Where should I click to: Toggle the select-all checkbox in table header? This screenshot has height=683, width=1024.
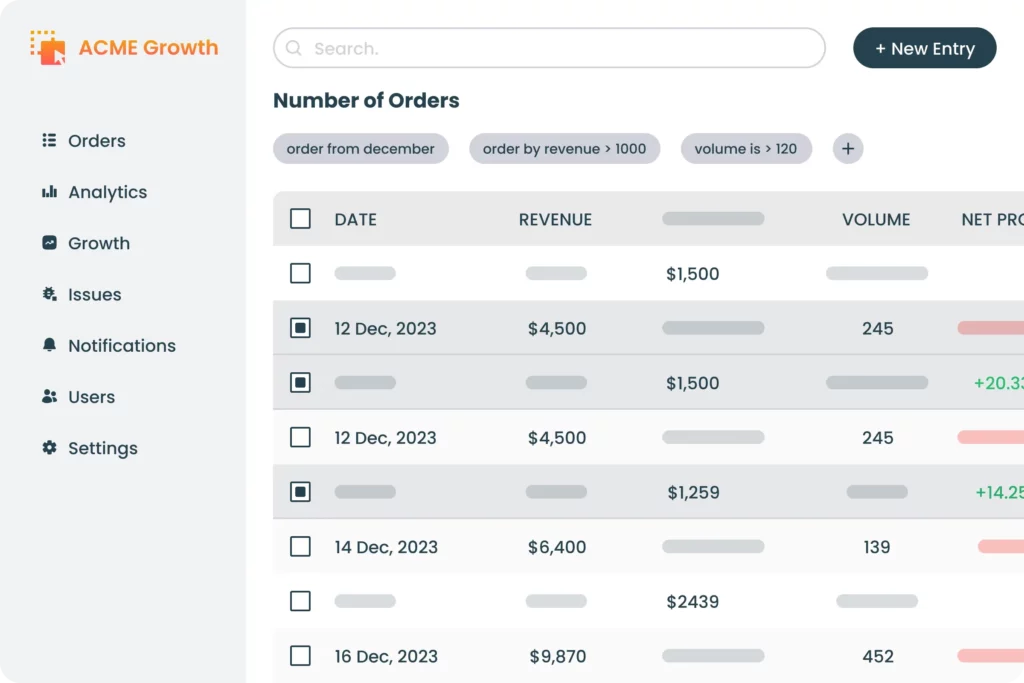point(300,219)
